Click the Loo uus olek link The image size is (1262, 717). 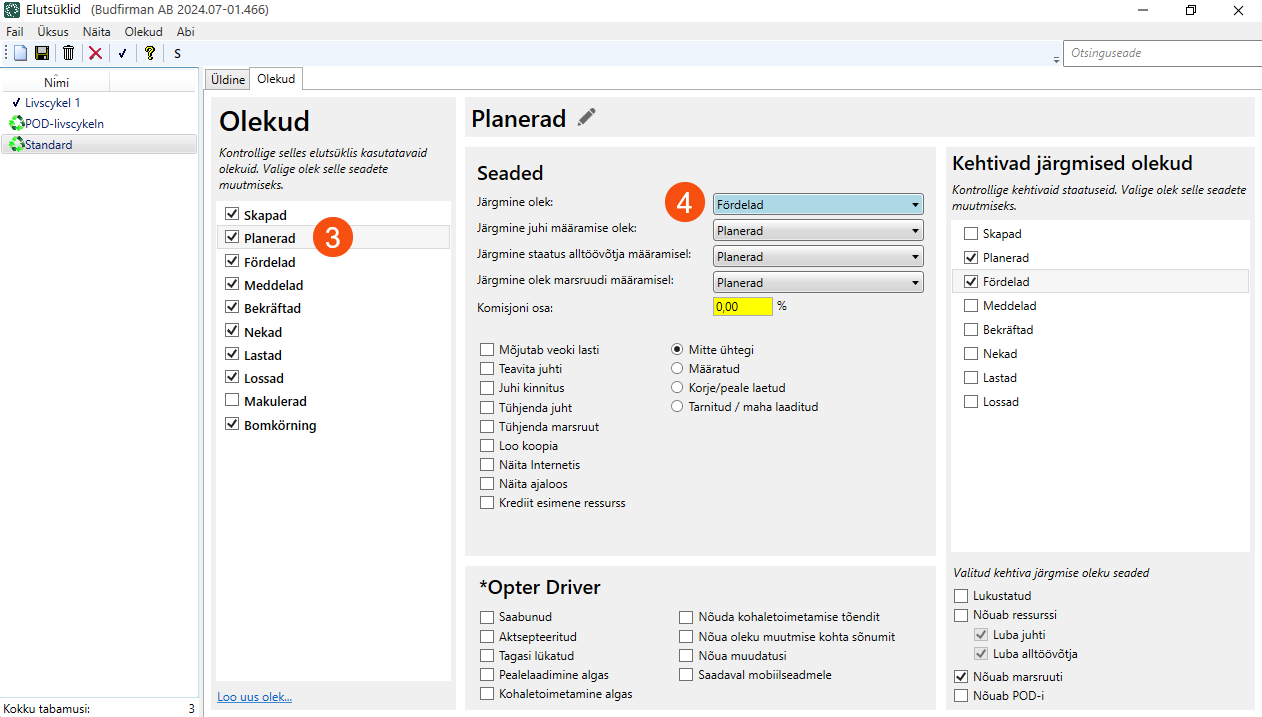tap(254, 697)
